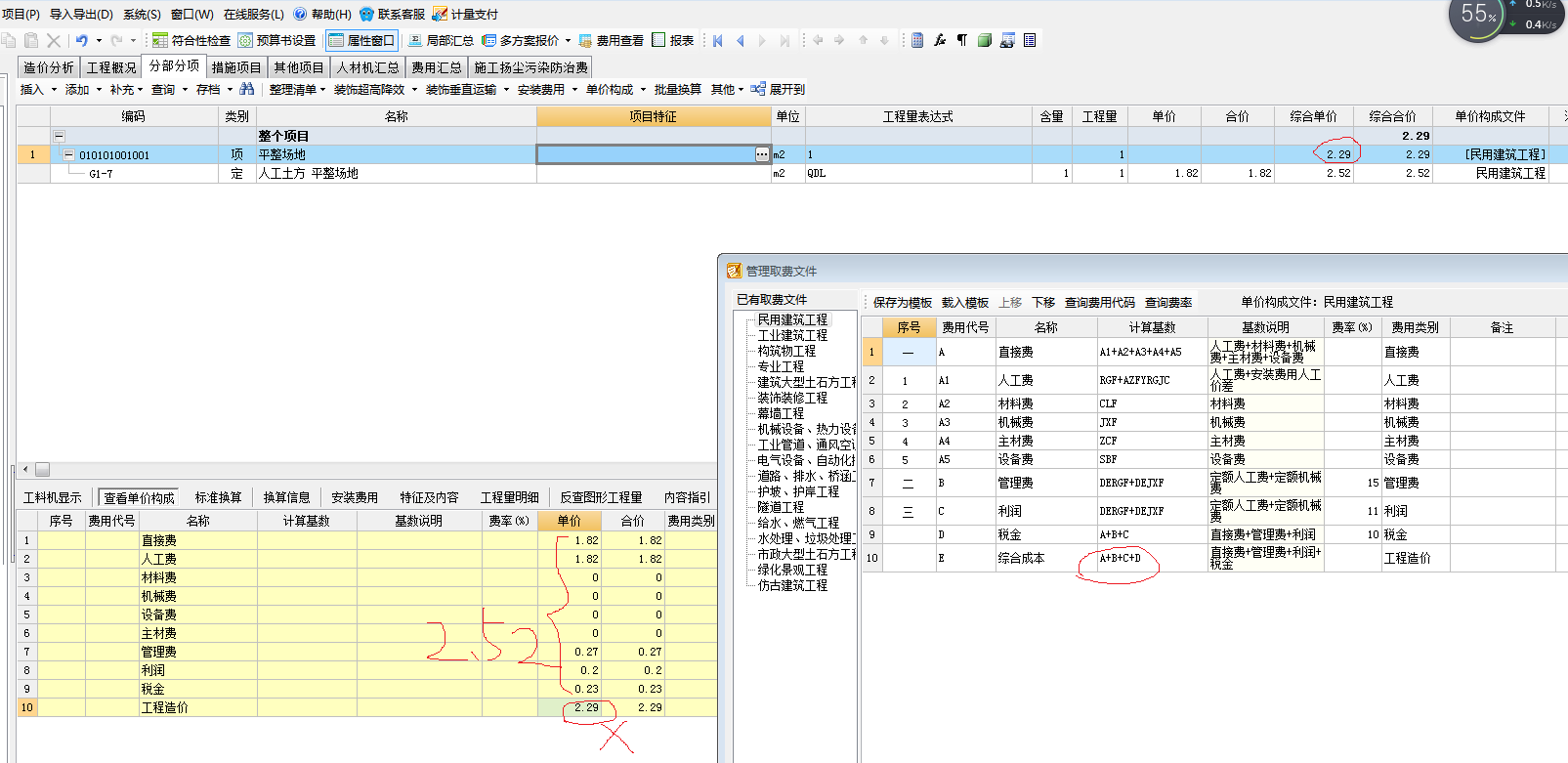
Task: Switch to 特征及内容 bottom tab
Action: 429,497
